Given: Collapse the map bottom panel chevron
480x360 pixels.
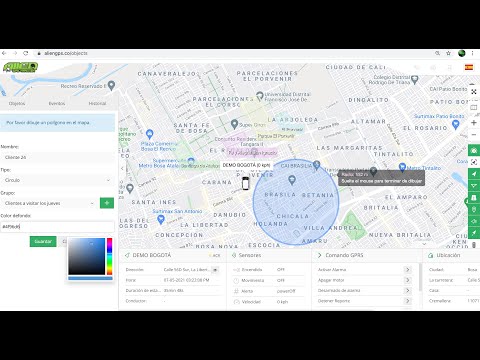Looking at the screenshot, I should pyautogui.click(x=424, y=244).
